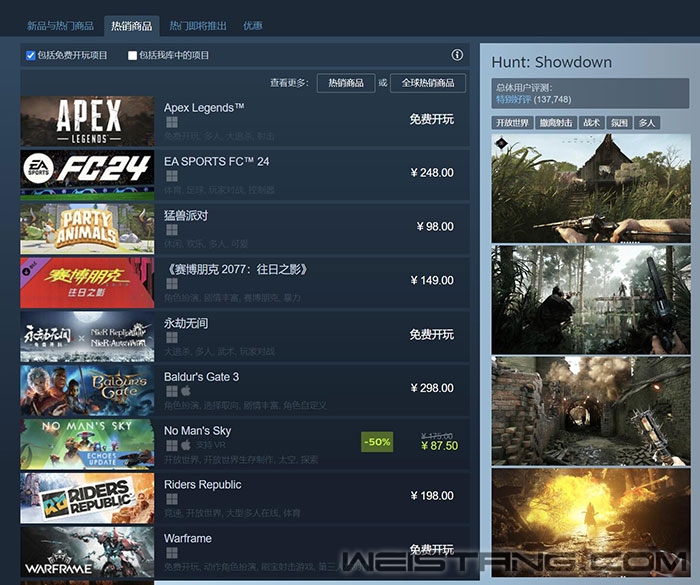The height and width of the screenshot is (585, 700).
Task: Open Riders Republic capsule image
Action: (x=87, y=498)
